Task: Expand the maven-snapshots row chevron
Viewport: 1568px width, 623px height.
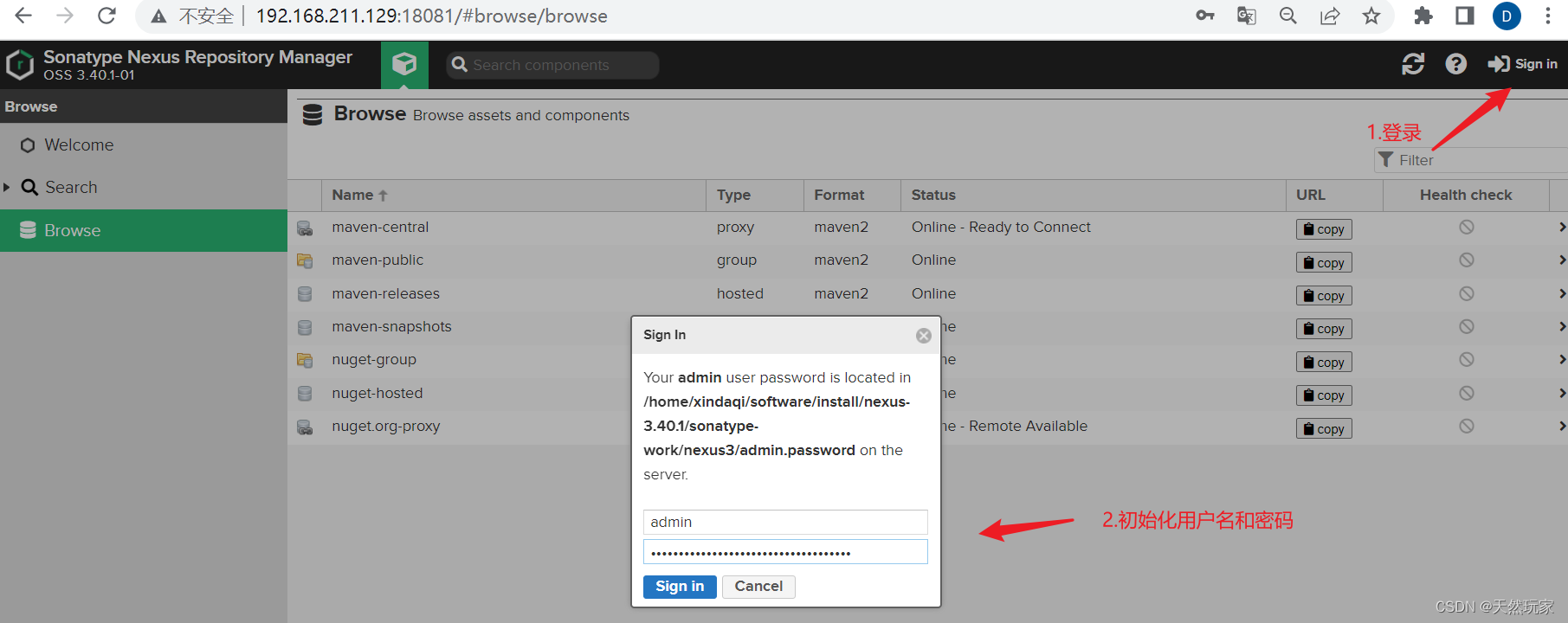Action: pos(1562,326)
